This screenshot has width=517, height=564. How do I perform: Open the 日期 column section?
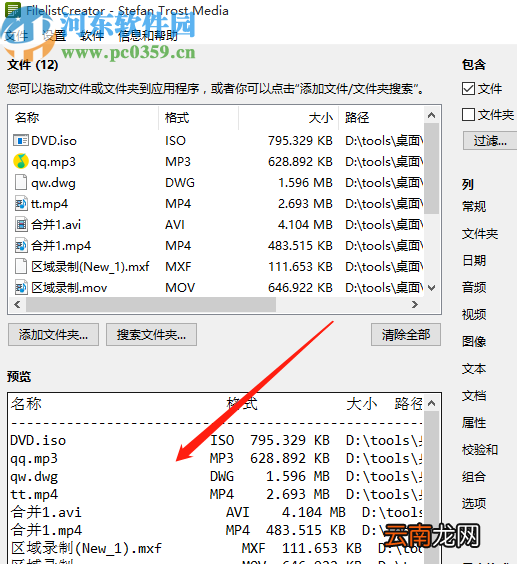[474, 260]
